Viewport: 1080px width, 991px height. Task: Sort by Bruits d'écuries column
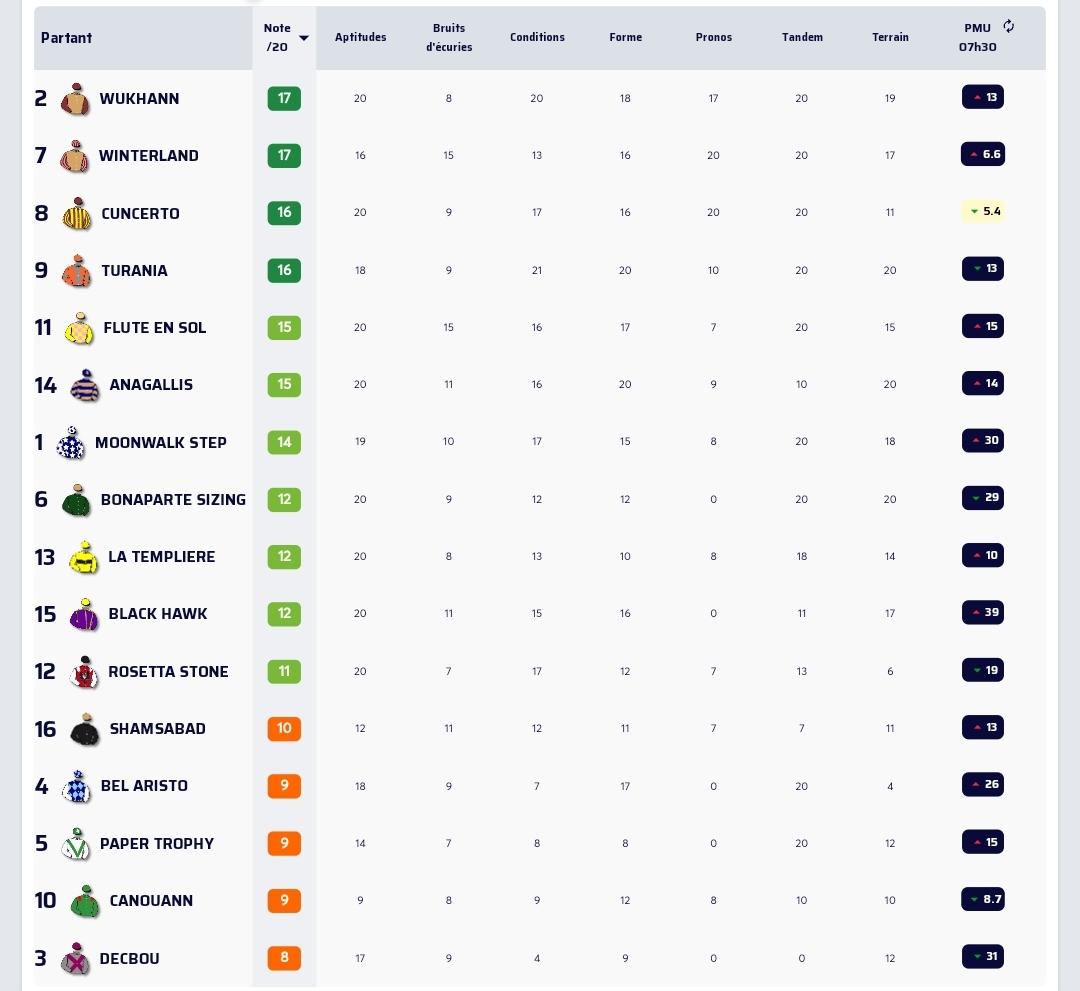[449, 37]
